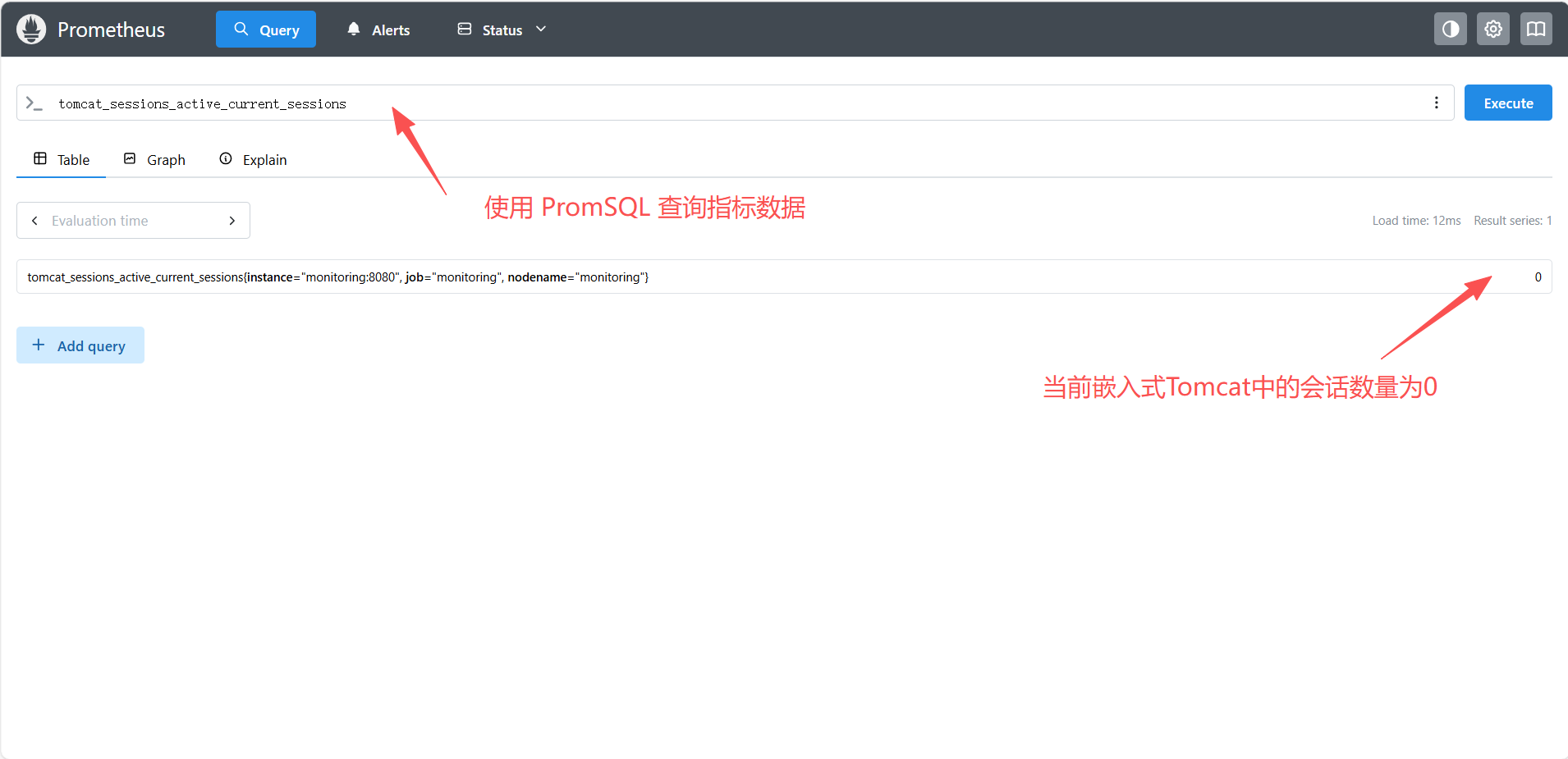Open the documentation book icon

click(x=1536, y=30)
